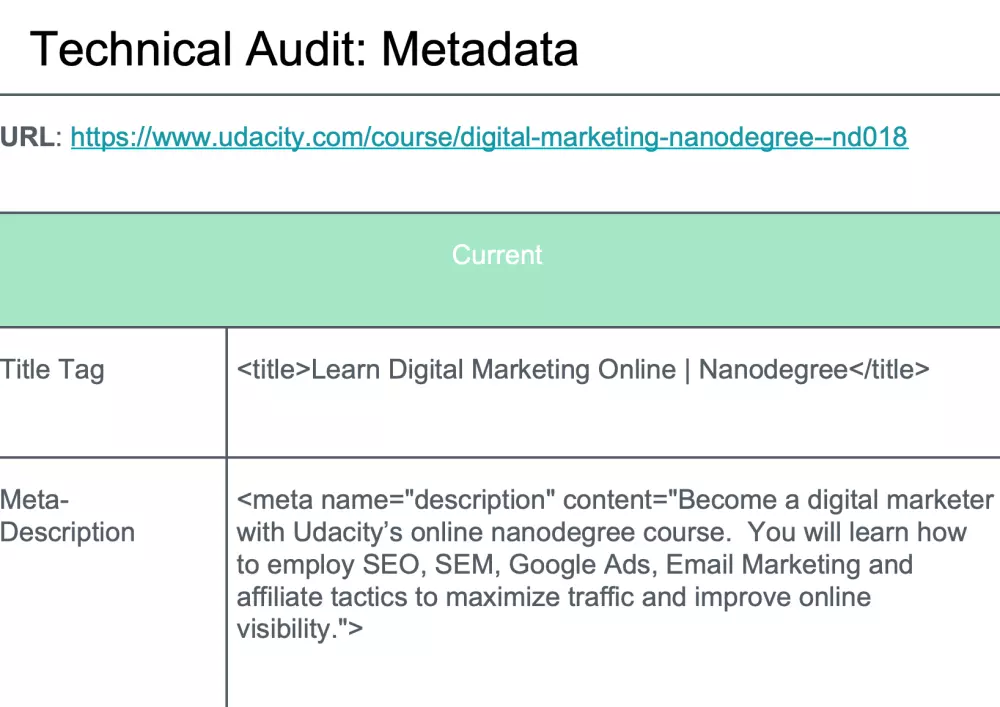The width and height of the screenshot is (1000, 707).
Task: Select the bold 'URL' label
Action: [29, 137]
